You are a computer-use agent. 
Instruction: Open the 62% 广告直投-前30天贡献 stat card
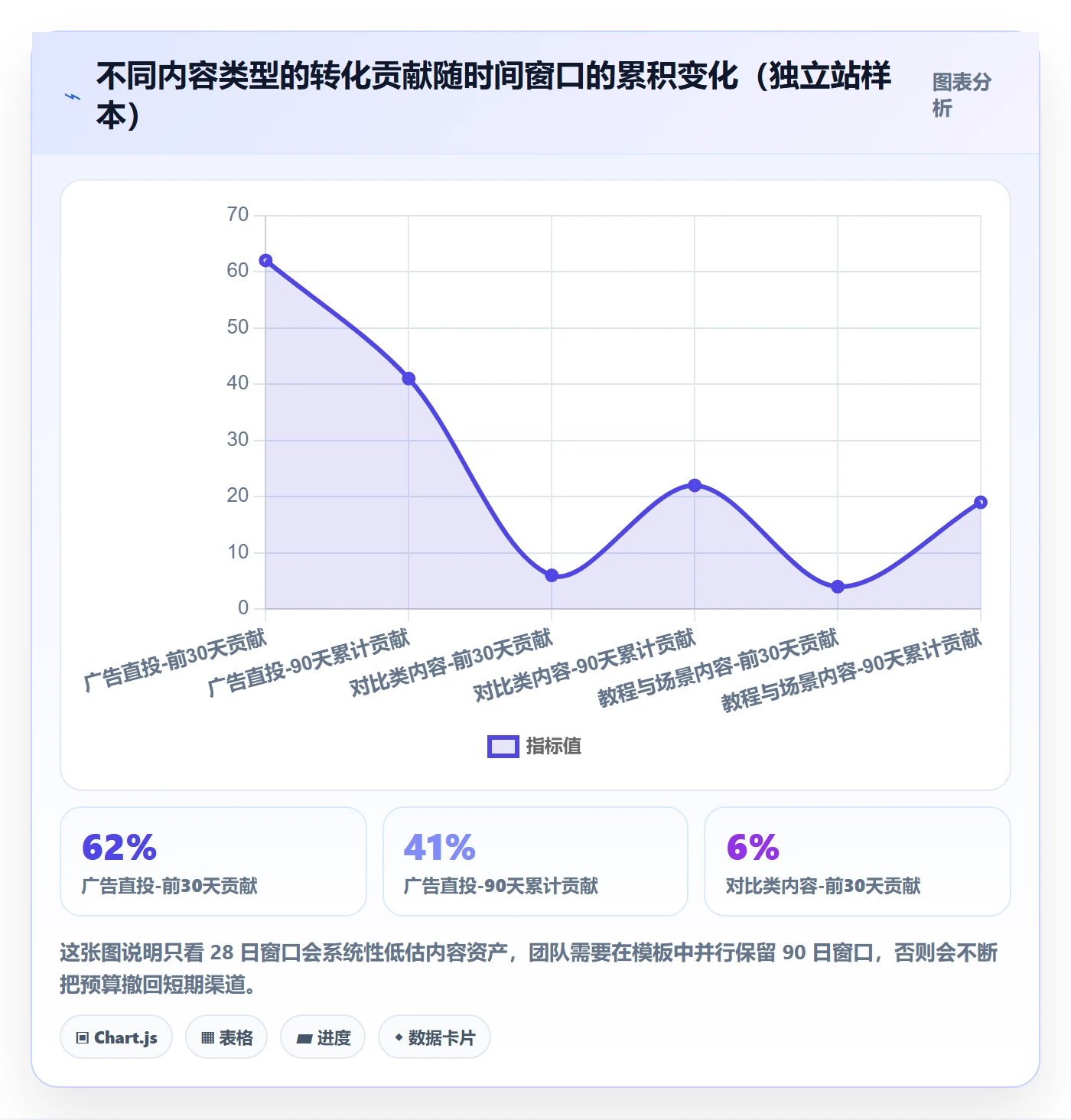pyautogui.click(x=213, y=861)
